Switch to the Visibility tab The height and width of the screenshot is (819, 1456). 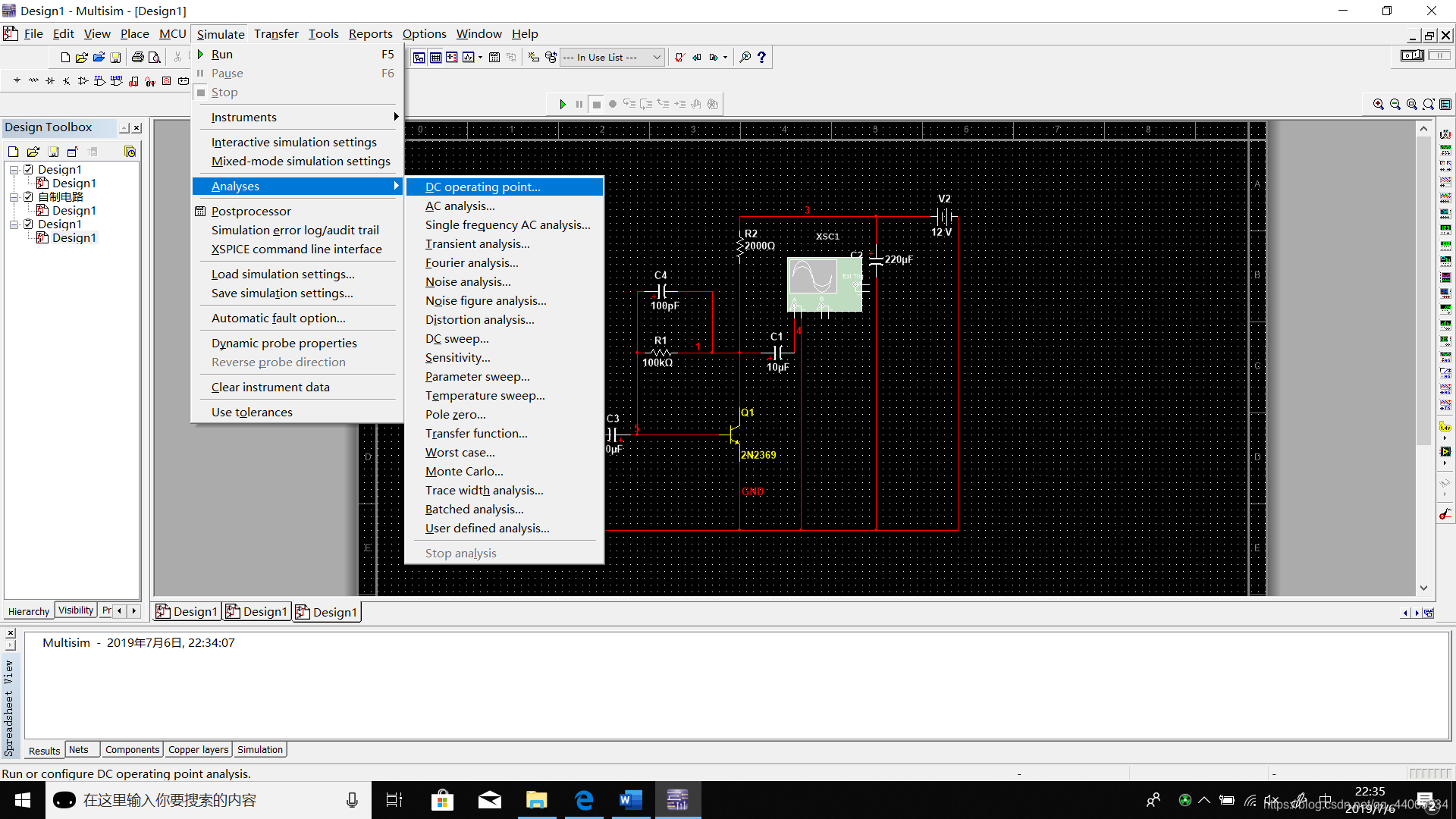coord(76,610)
